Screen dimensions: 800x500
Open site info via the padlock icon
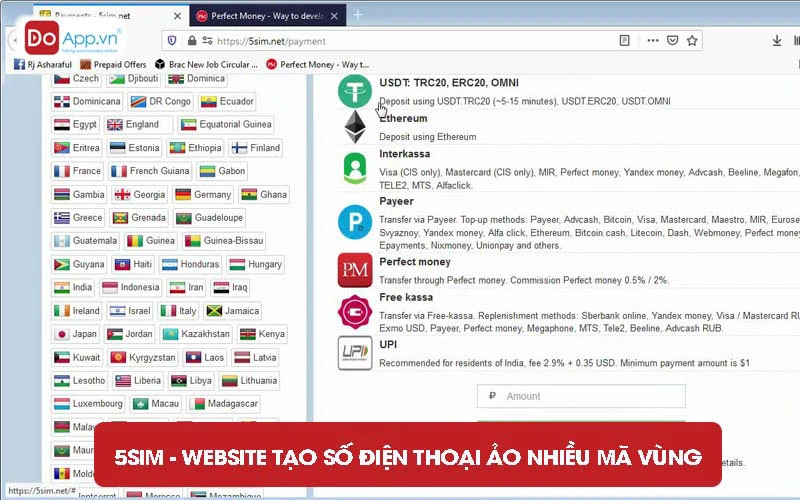pos(192,41)
